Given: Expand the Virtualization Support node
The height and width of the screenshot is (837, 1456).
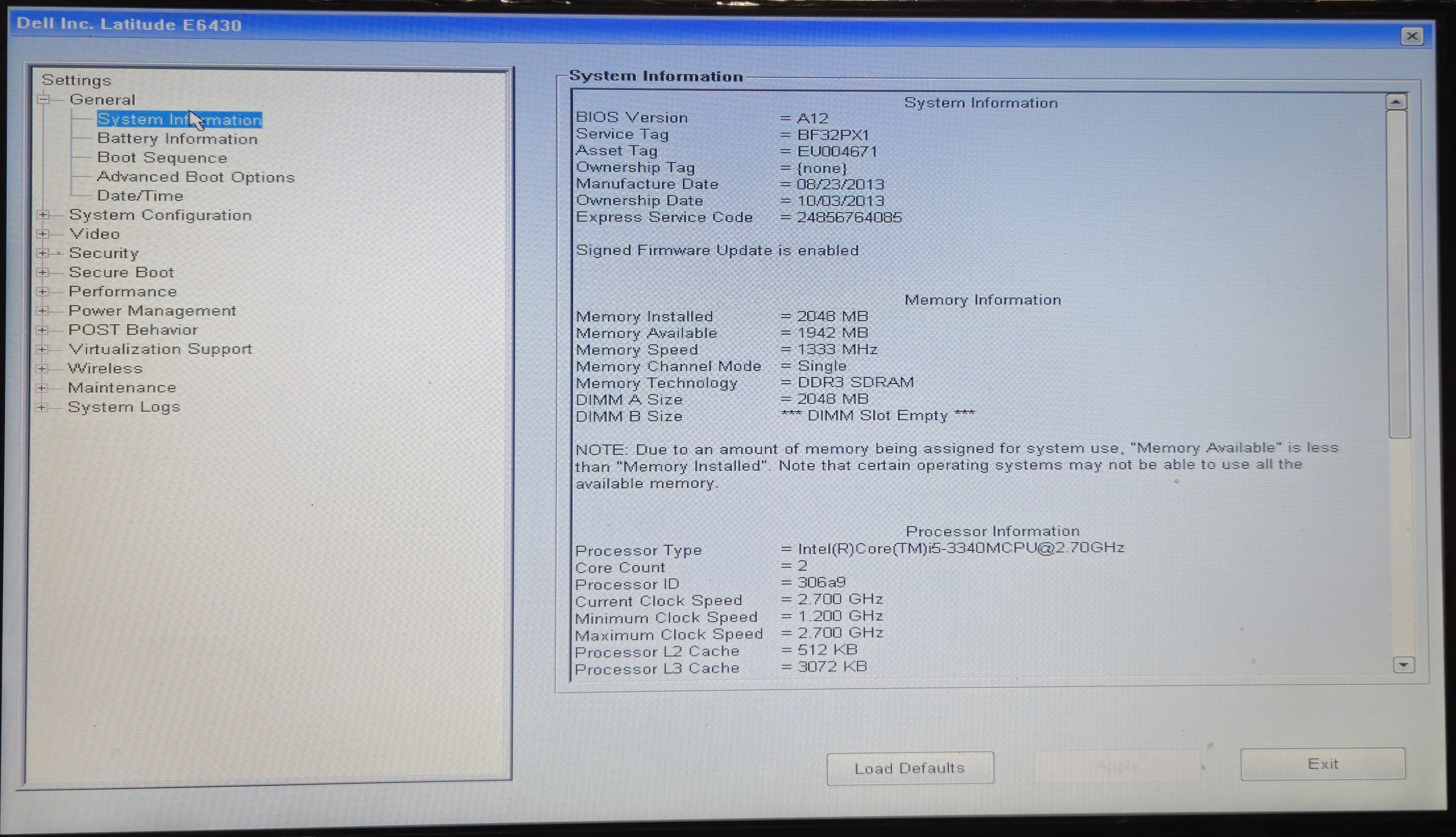Looking at the screenshot, I should coord(42,349).
